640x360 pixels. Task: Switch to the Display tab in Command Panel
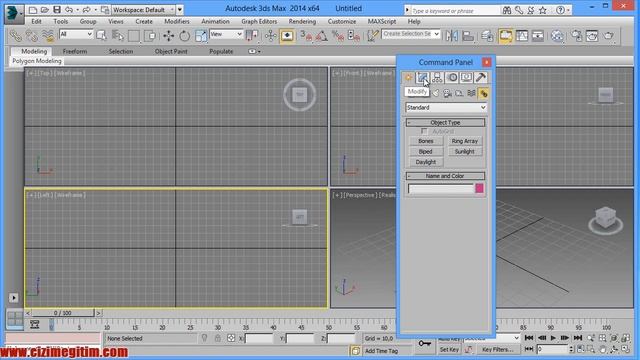[x=466, y=77]
